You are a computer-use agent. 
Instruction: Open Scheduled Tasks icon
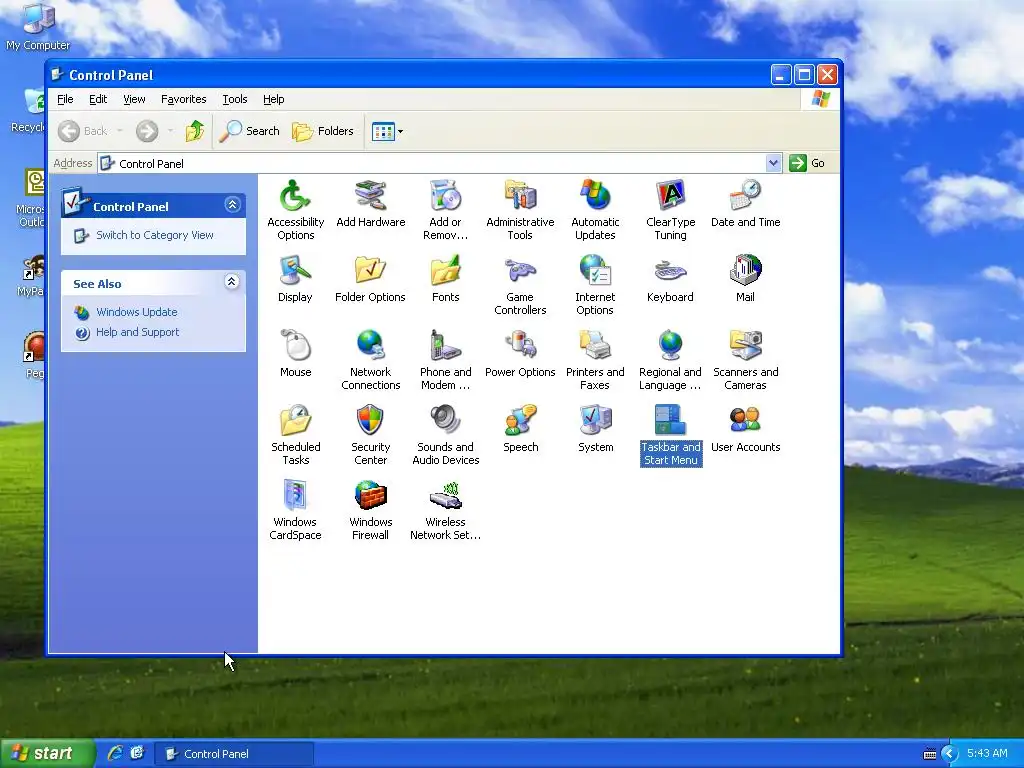point(295,435)
